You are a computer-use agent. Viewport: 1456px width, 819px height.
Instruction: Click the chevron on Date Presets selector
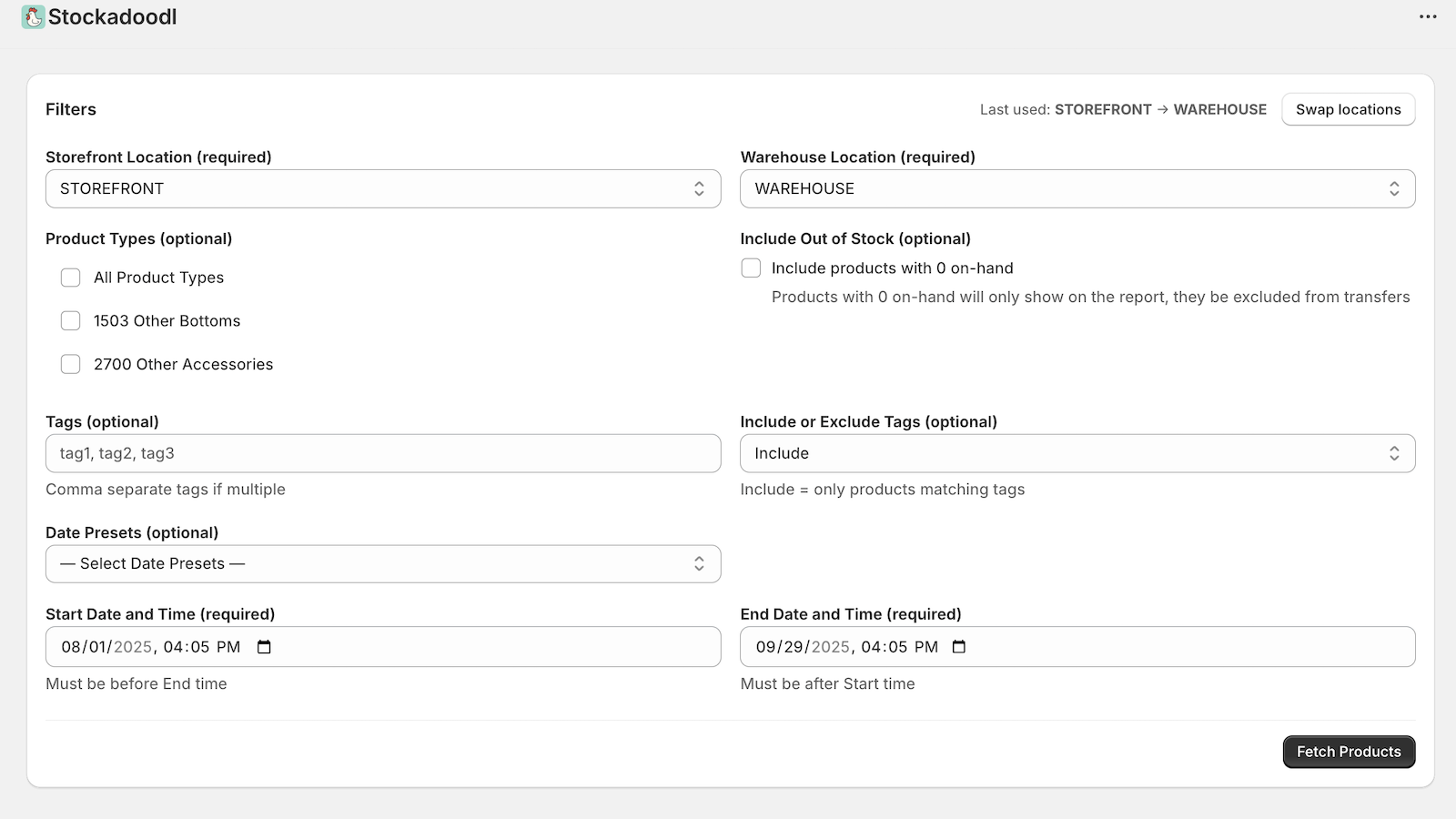click(699, 563)
